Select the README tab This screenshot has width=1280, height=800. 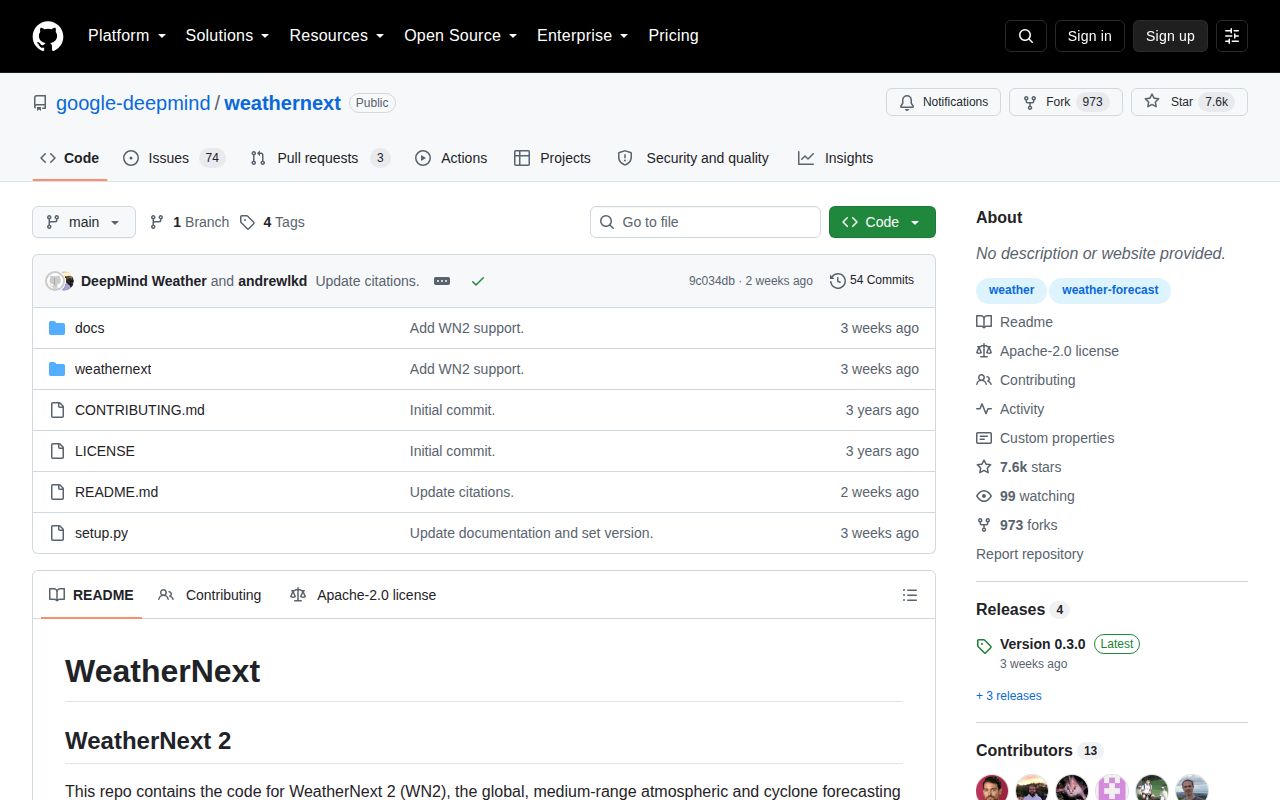point(91,595)
